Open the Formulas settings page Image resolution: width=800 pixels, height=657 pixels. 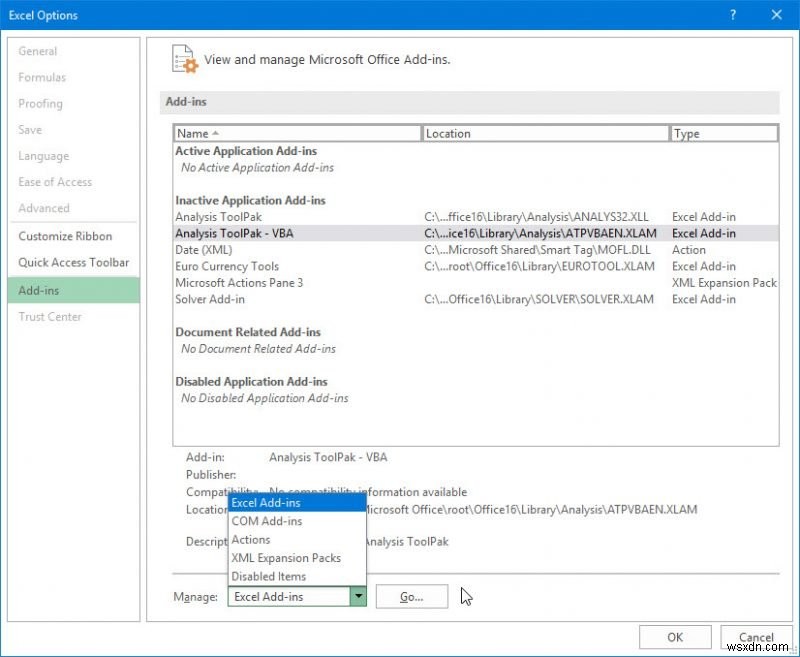pos(42,77)
